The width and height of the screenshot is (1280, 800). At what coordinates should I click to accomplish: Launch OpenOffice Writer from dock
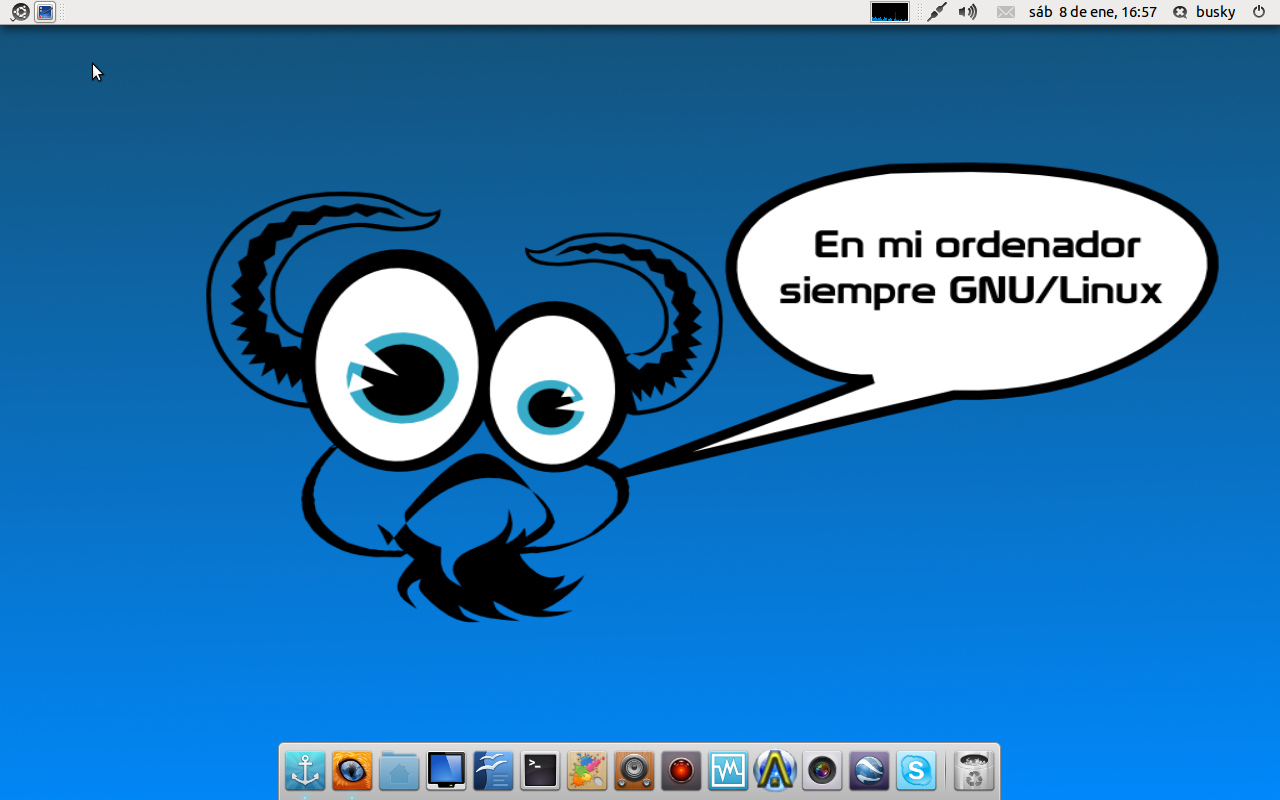click(493, 771)
